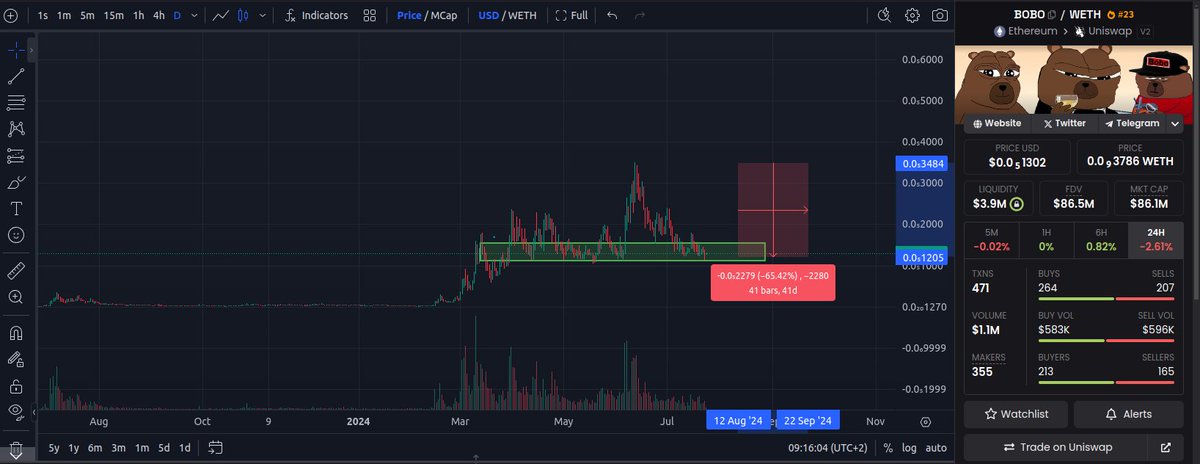Select the 1s time interval
The width and height of the screenshot is (1200, 464).
pyautogui.click(x=43, y=15)
